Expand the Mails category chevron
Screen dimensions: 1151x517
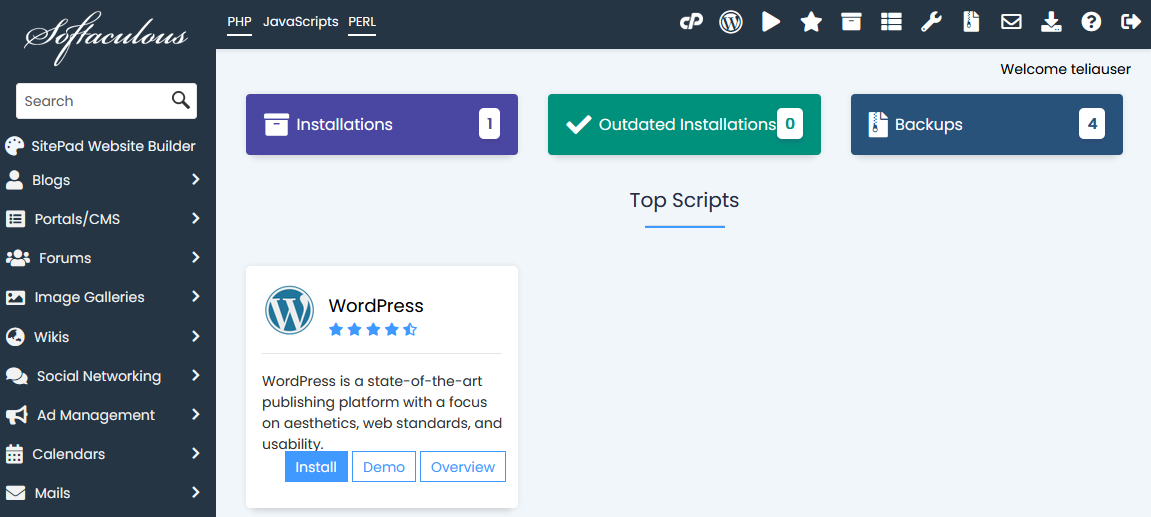[196, 492]
